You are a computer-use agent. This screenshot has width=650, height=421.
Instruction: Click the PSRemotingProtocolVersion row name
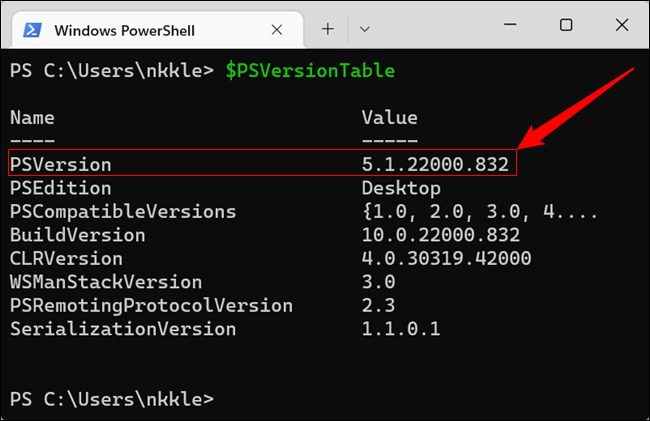[151, 306]
